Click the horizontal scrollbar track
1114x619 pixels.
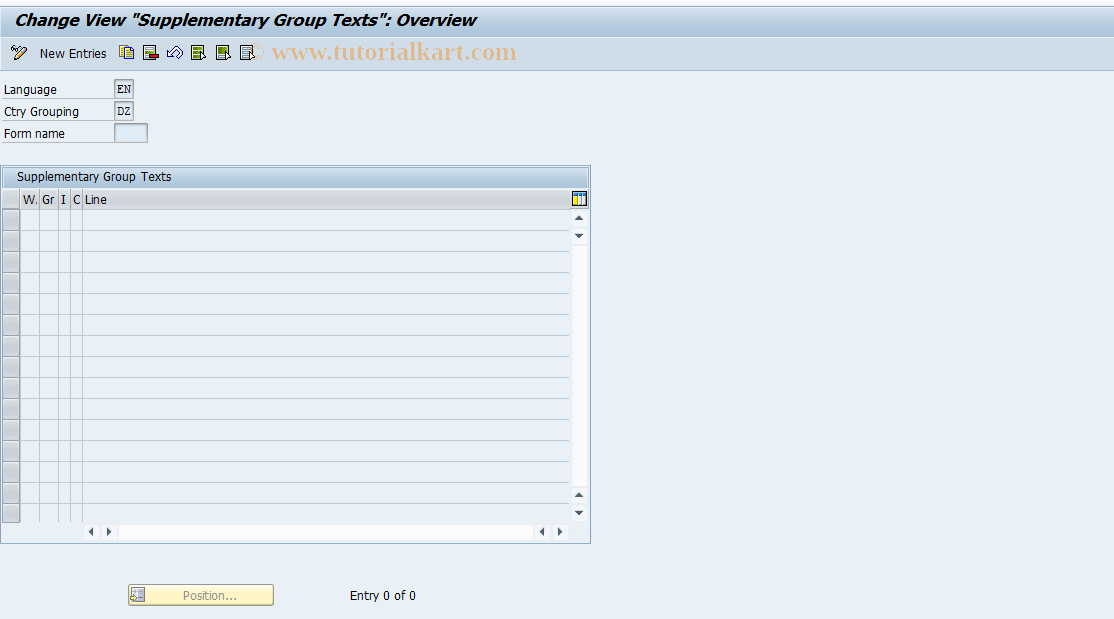point(325,532)
